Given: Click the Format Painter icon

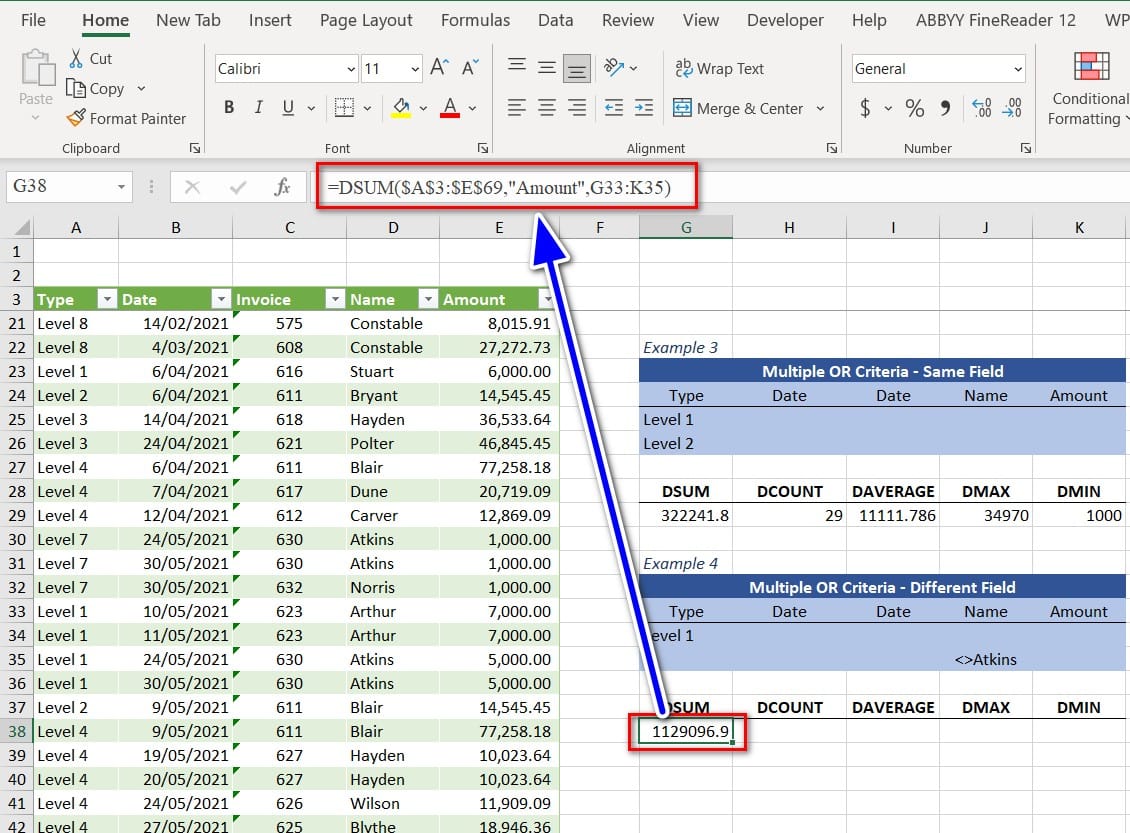Looking at the screenshot, I should pos(76,118).
